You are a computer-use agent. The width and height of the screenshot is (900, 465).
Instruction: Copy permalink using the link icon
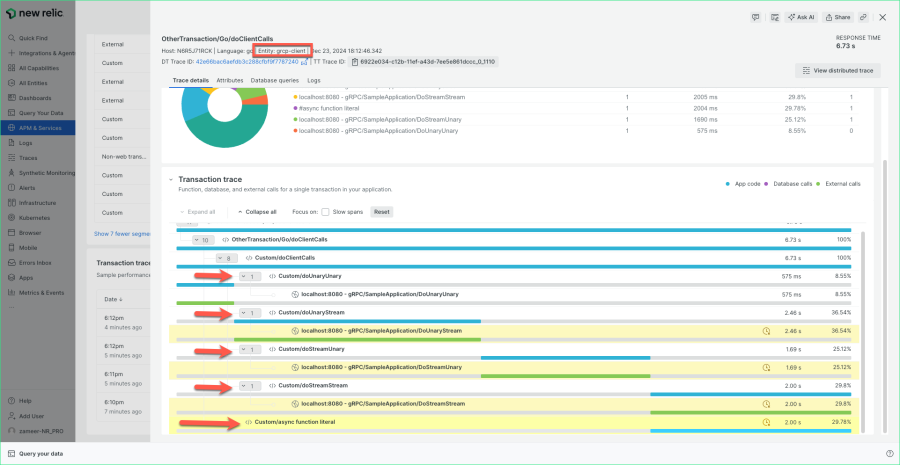[x=863, y=17]
